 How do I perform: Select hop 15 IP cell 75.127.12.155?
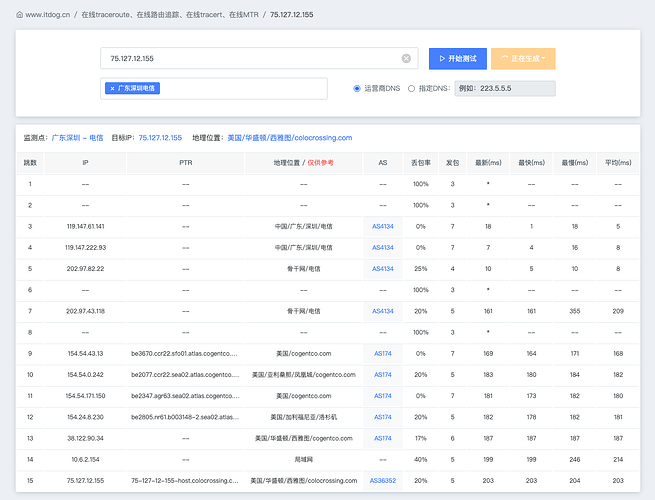85,481
